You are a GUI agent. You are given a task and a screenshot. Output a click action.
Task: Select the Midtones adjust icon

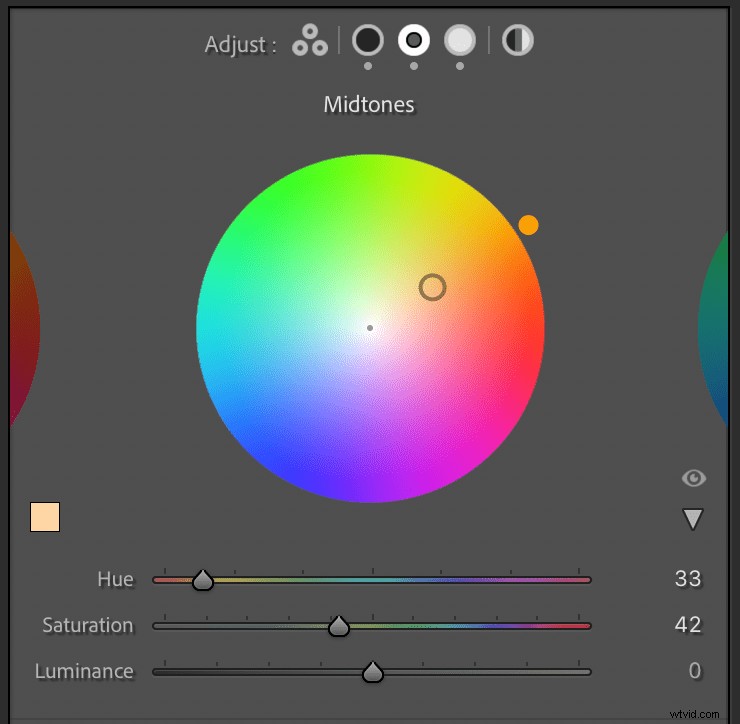(414, 40)
